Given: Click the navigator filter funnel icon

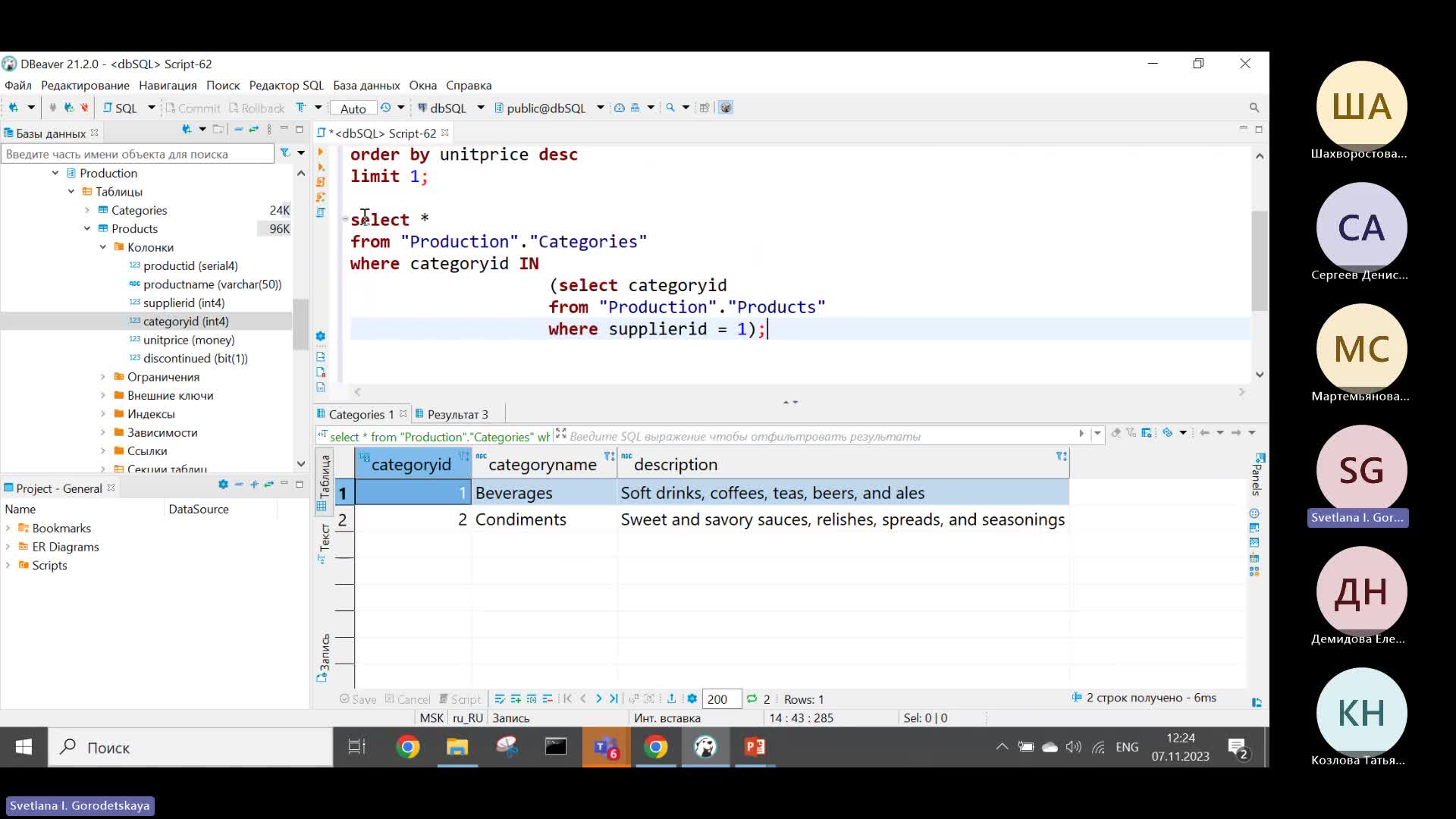Looking at the screenshot, I should [285, 153].
